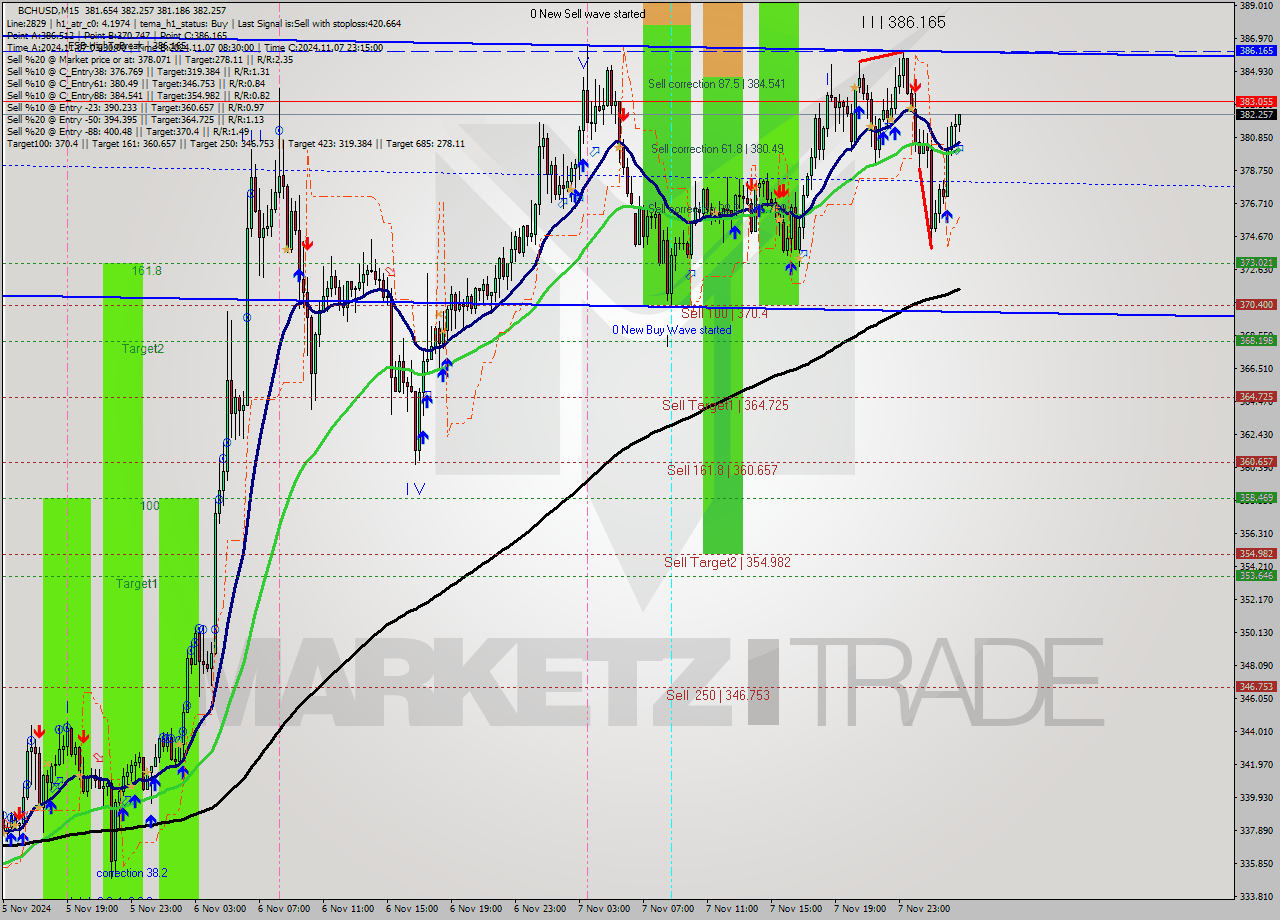Click the 'Target2' label on green bar
Image resolution: width=1280 pixels, height=920 pixels.
[143, 349]
